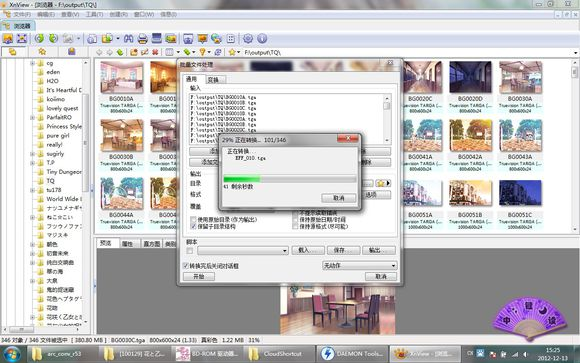This screenshot has height=363, width=580.
Task: Select the Princess Style folder
Action: [64, 127]
